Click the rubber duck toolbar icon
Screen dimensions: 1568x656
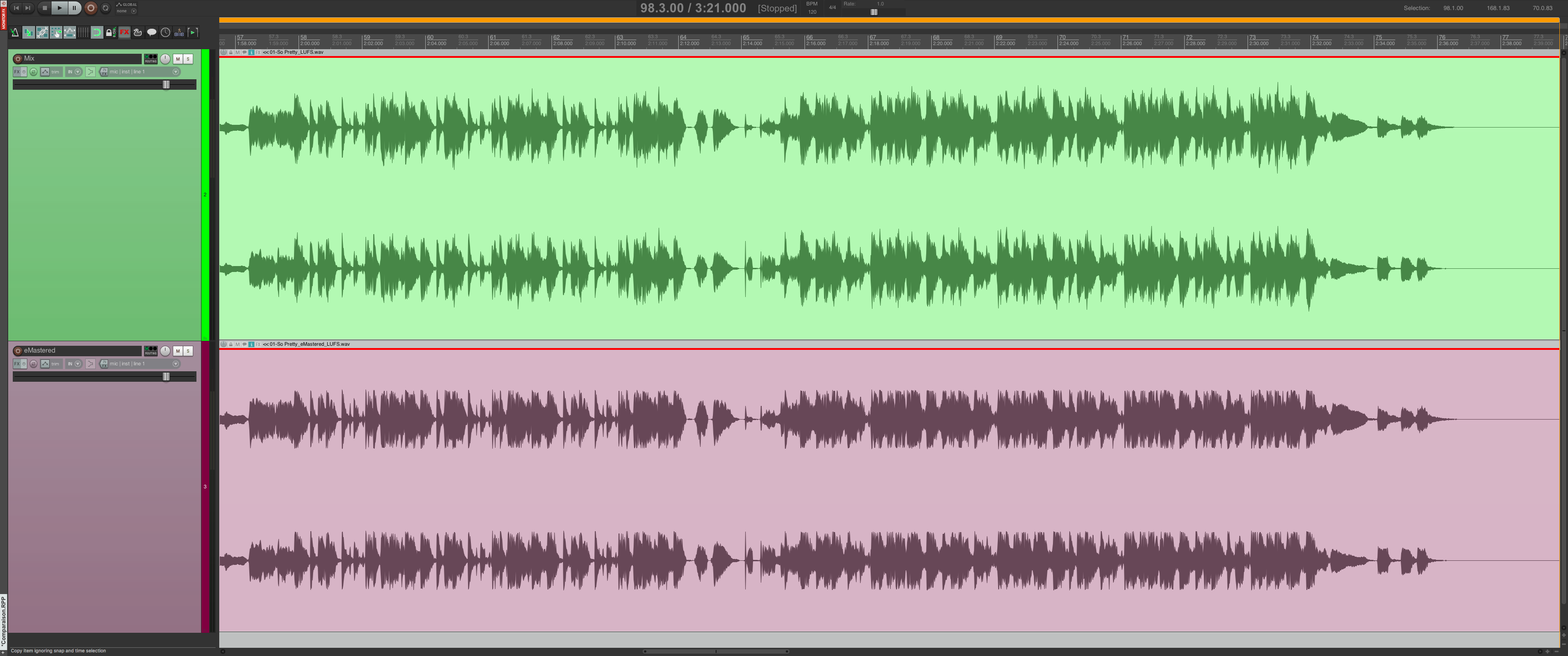(138, 32)
